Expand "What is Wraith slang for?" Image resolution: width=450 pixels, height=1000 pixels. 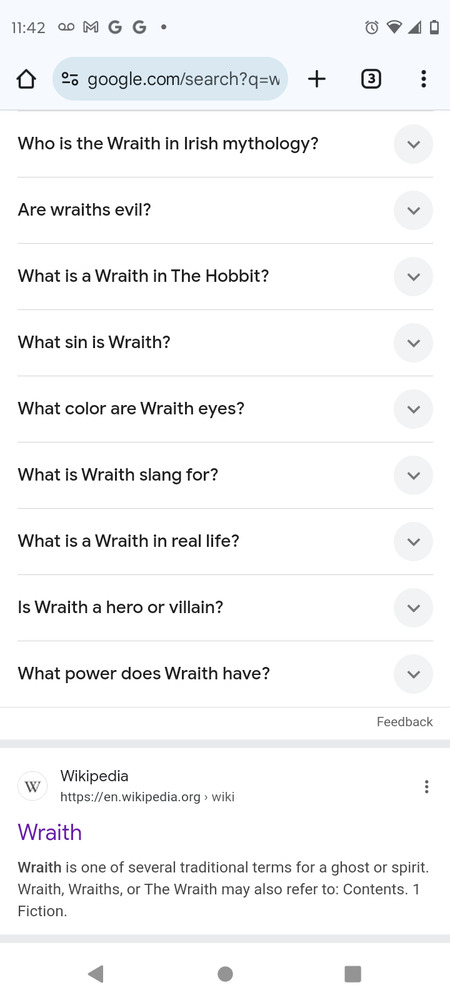[x=225, y=475]
